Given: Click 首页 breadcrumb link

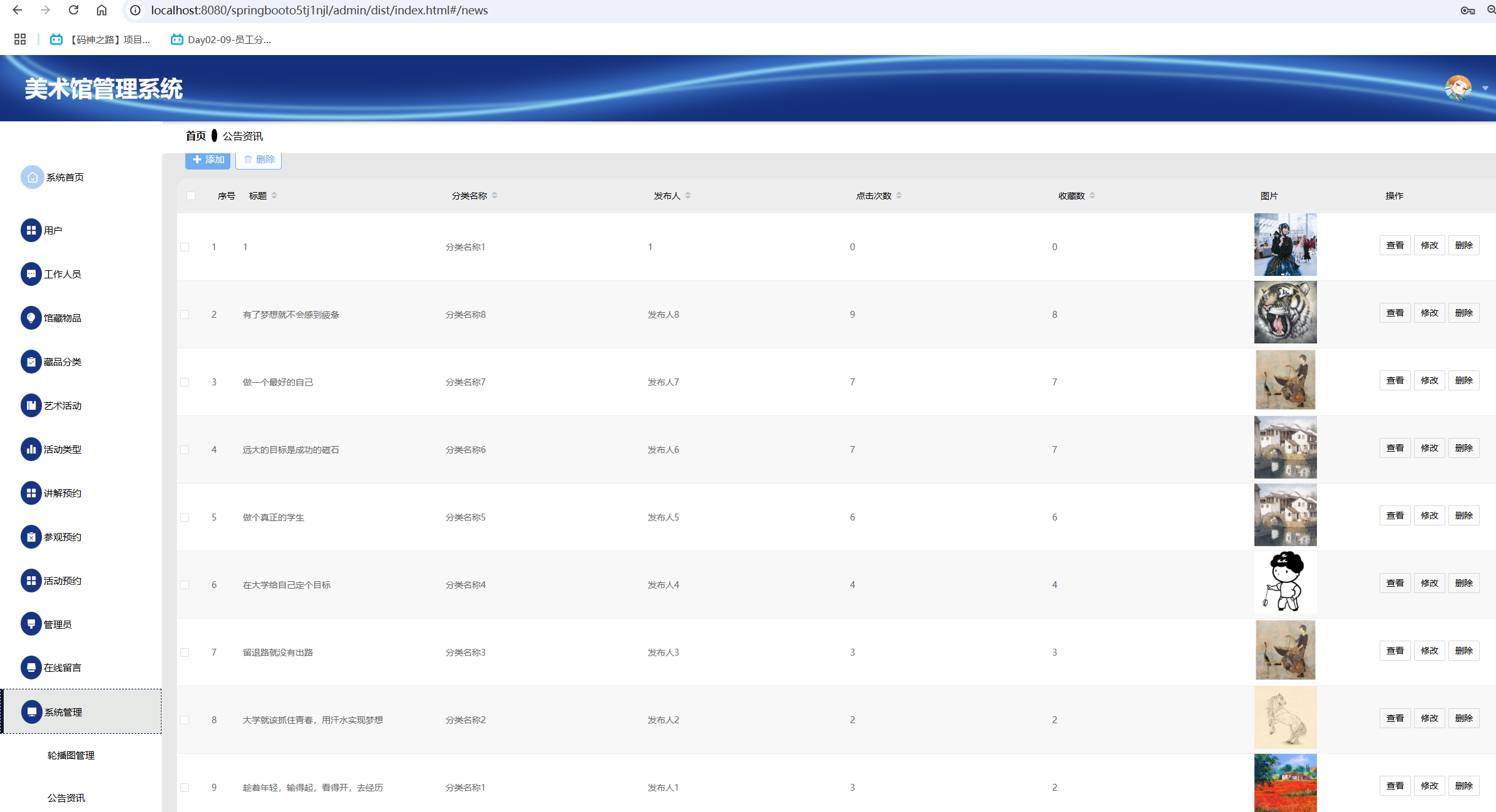Looking at the screenshot, I should [x=195, y=136].
